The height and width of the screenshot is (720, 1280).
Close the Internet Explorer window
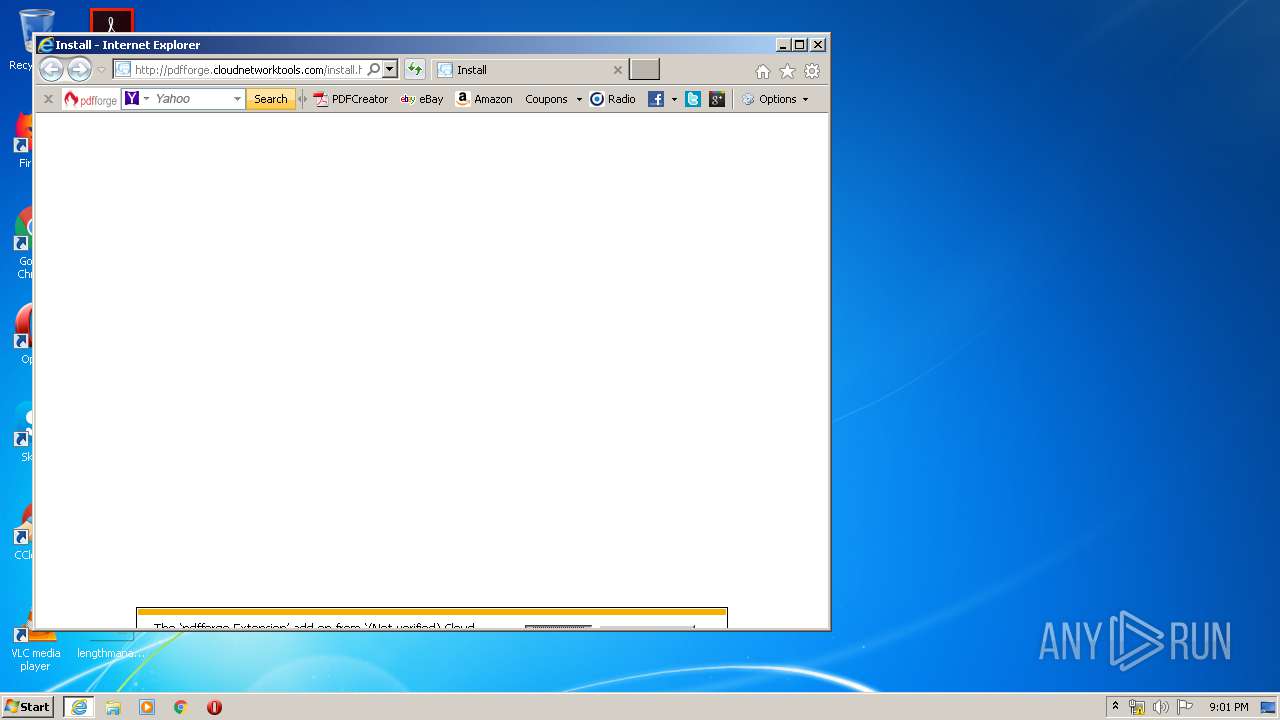click(x=818, y=45)
